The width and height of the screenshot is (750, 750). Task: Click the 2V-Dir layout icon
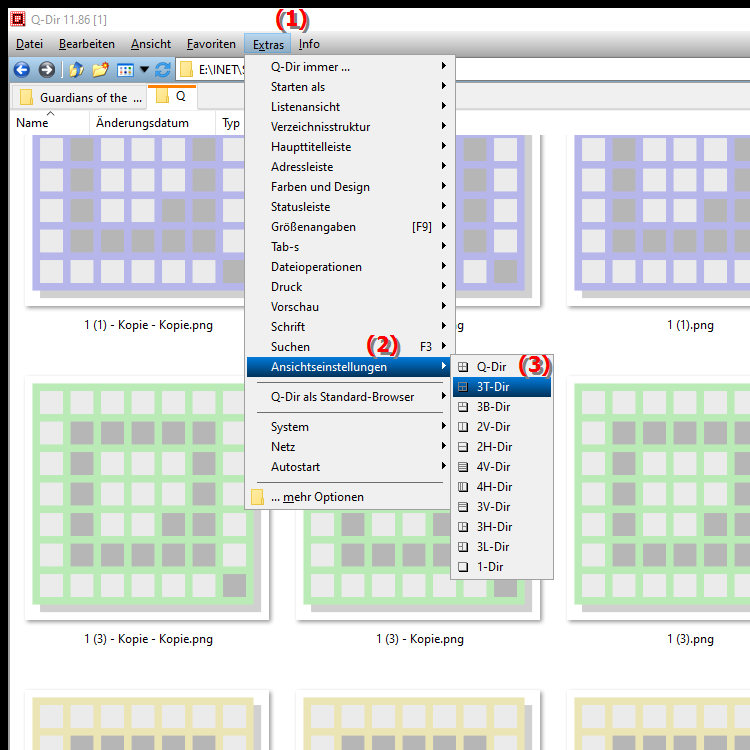coord(463,427)
